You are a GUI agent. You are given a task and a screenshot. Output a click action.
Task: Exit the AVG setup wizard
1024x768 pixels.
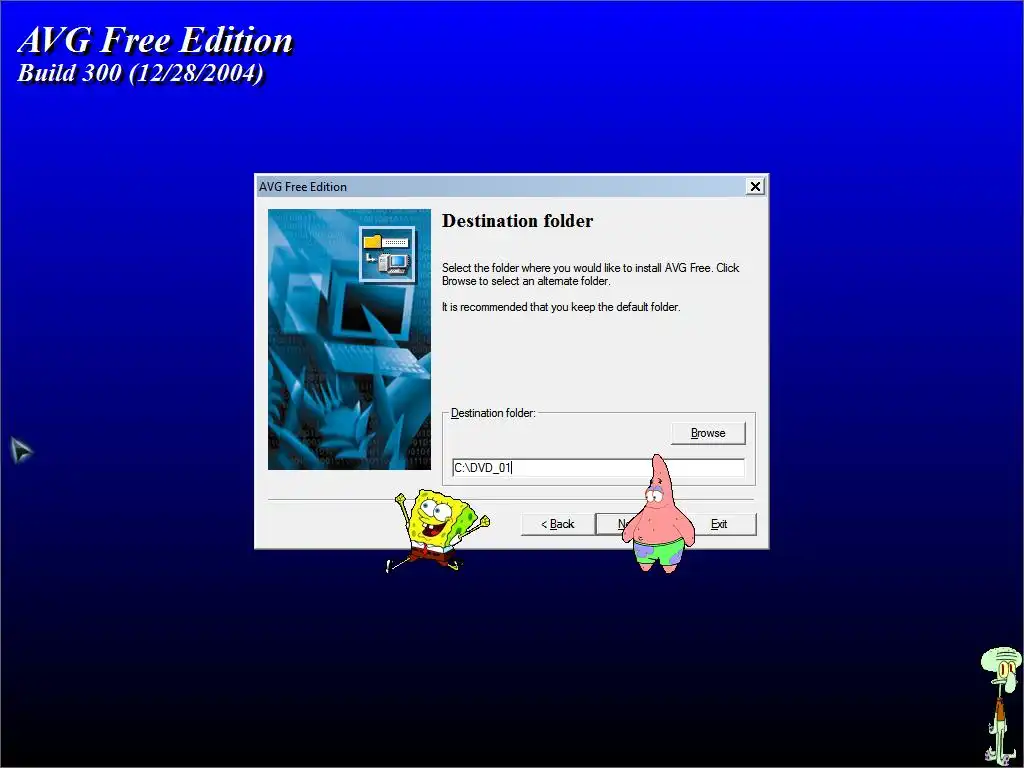click(719, 524)
